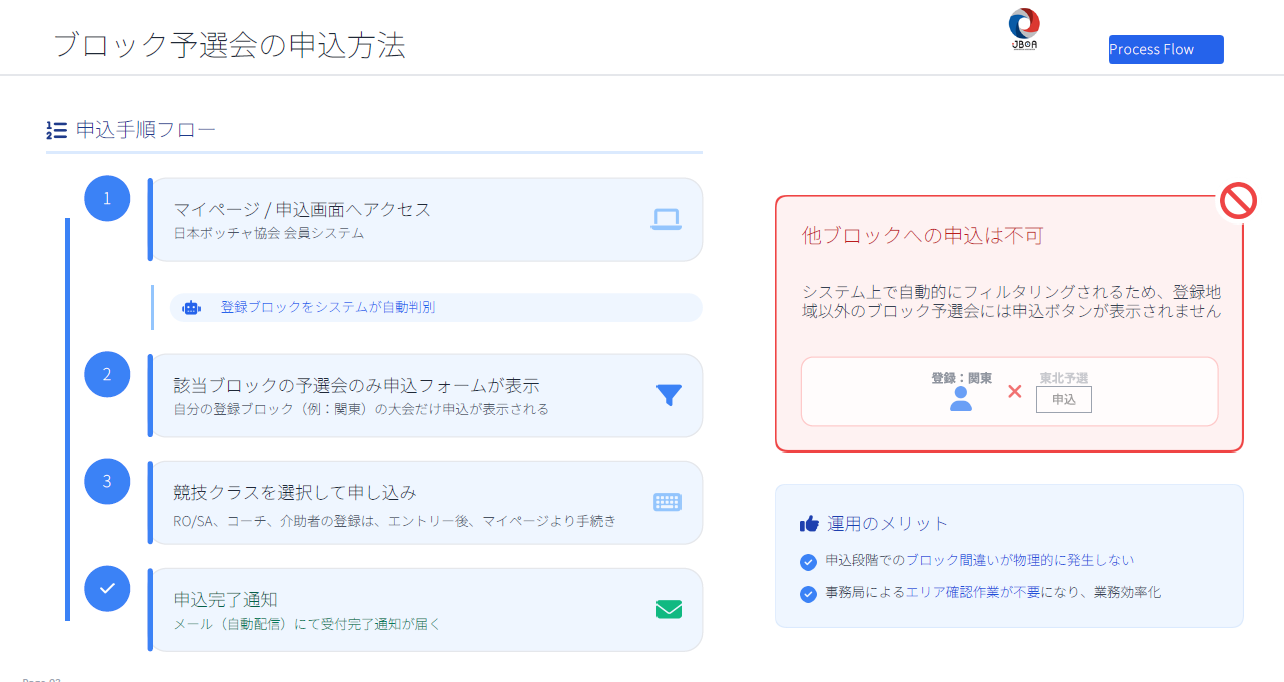Click the text RO/SA、コーチ、介助者の登録は
This screenshot has width=1284, height=682.
278,521
